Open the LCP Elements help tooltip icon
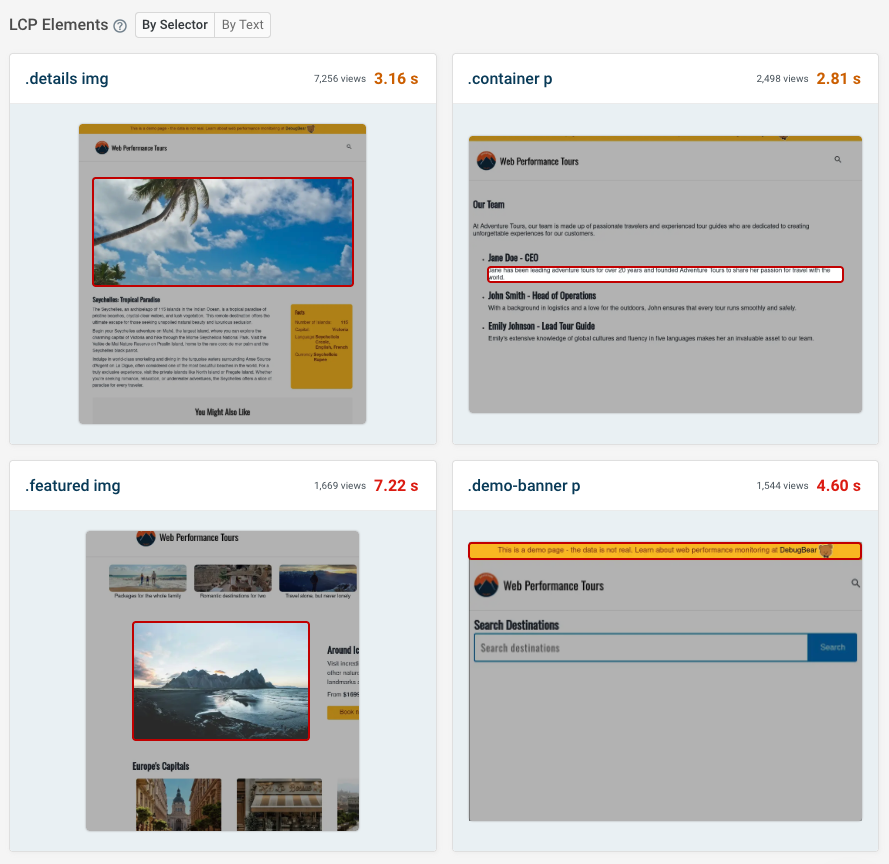The image size is (889, 864). coord(120,25)
